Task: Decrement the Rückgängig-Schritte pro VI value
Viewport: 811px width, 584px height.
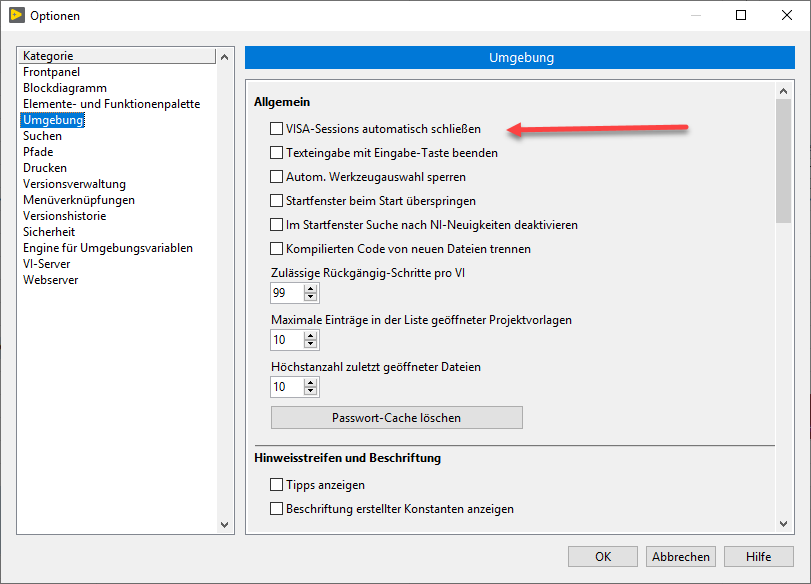Action: 311,297
